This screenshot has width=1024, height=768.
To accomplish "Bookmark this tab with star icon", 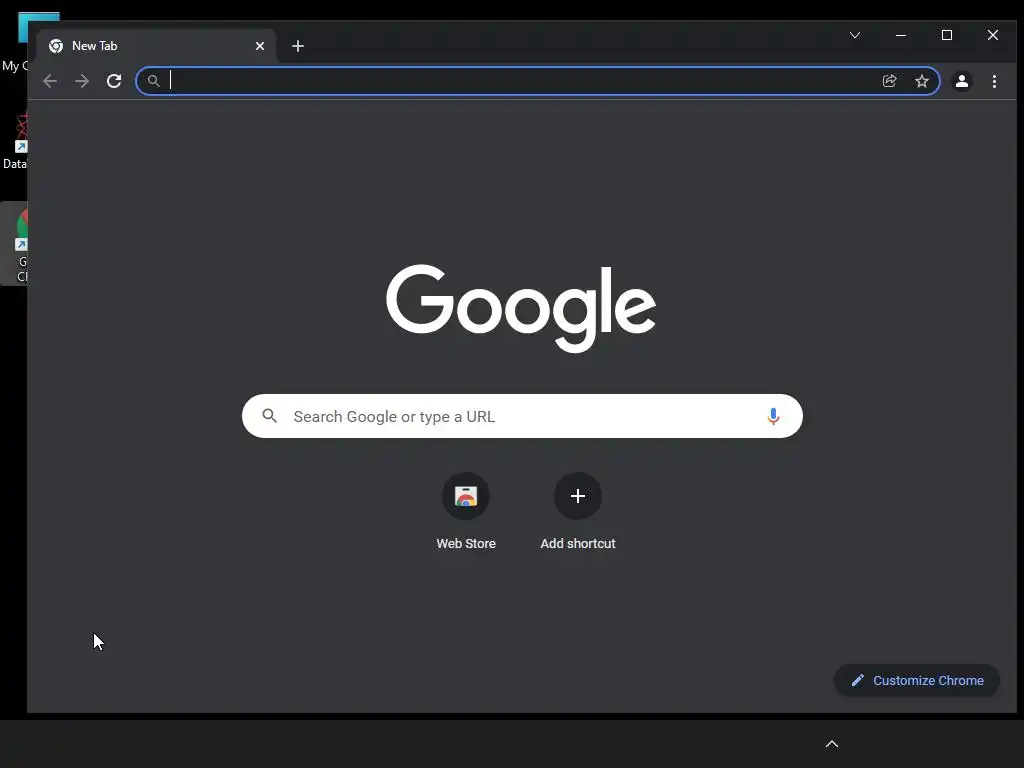I will (921, 81).
